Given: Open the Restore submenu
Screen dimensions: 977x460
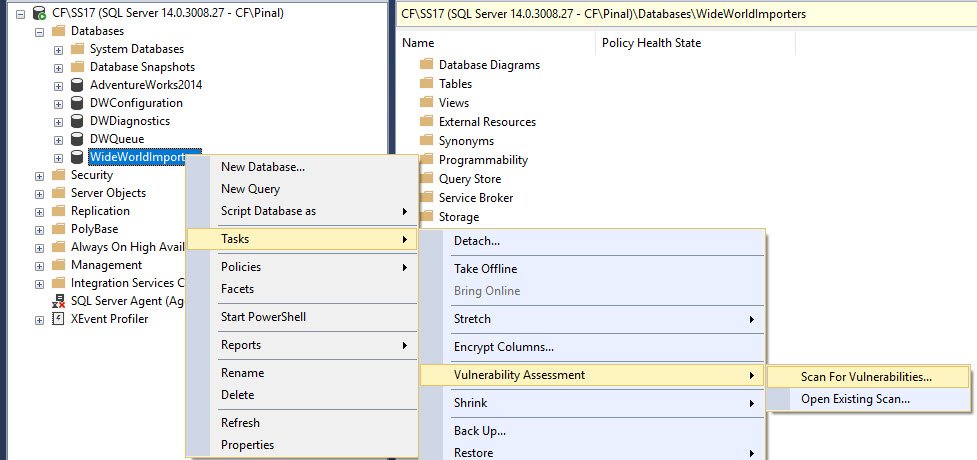Looking at the screenshot, I should tap(592, 453).
